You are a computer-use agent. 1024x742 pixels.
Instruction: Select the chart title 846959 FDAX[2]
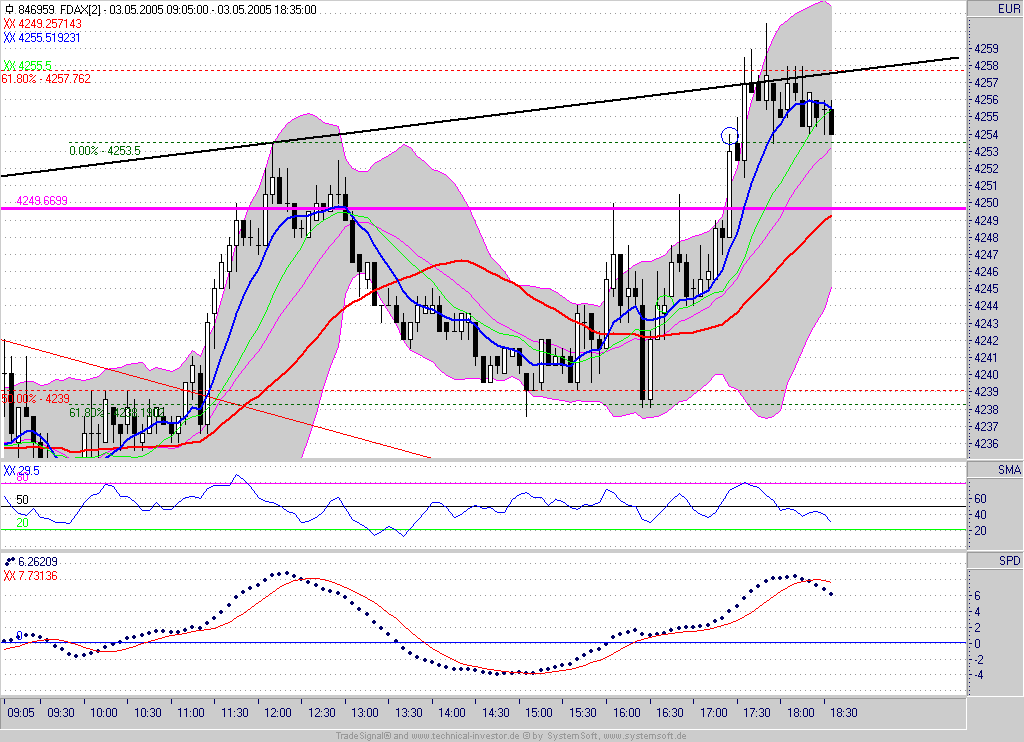(59, 10)
